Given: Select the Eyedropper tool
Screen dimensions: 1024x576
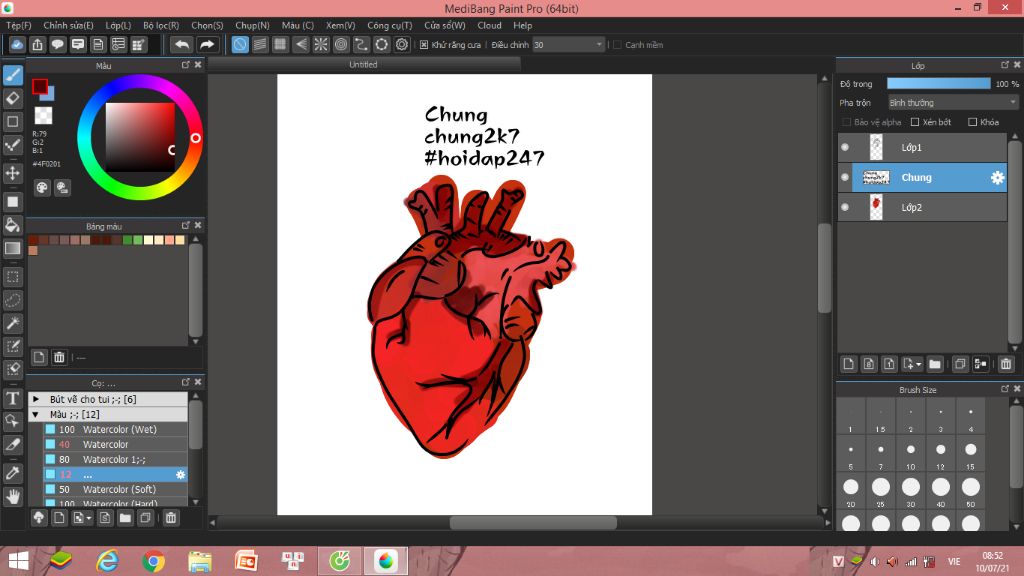Looking at the screenshot, I should click(x=12, y=473).
